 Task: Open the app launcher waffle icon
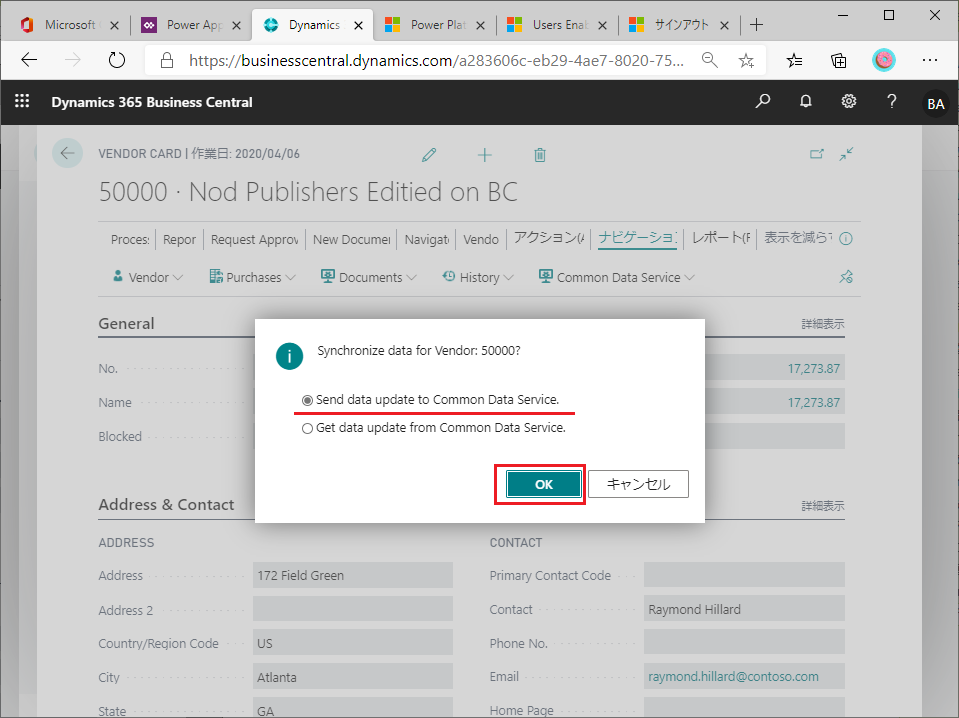pyautogui.click(x=22, y=101)
